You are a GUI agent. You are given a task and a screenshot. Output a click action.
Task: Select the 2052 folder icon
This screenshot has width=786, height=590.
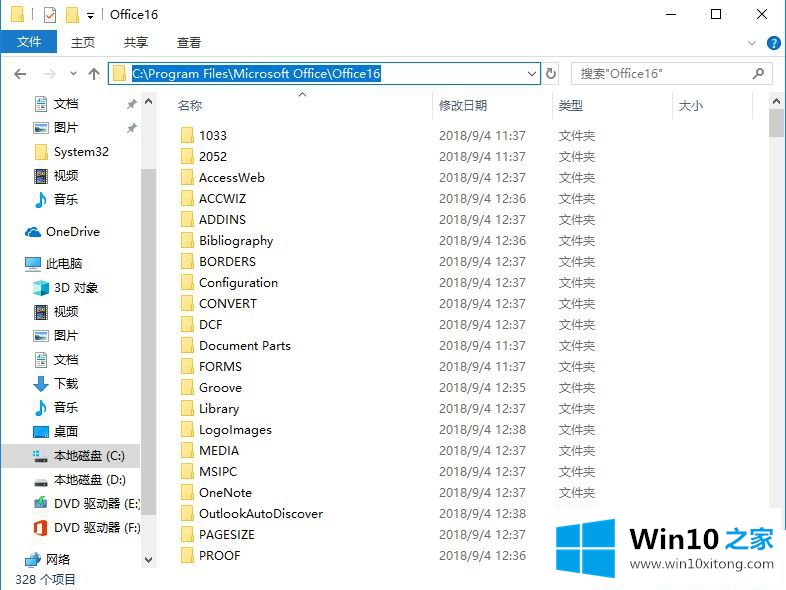coord(187,156)
